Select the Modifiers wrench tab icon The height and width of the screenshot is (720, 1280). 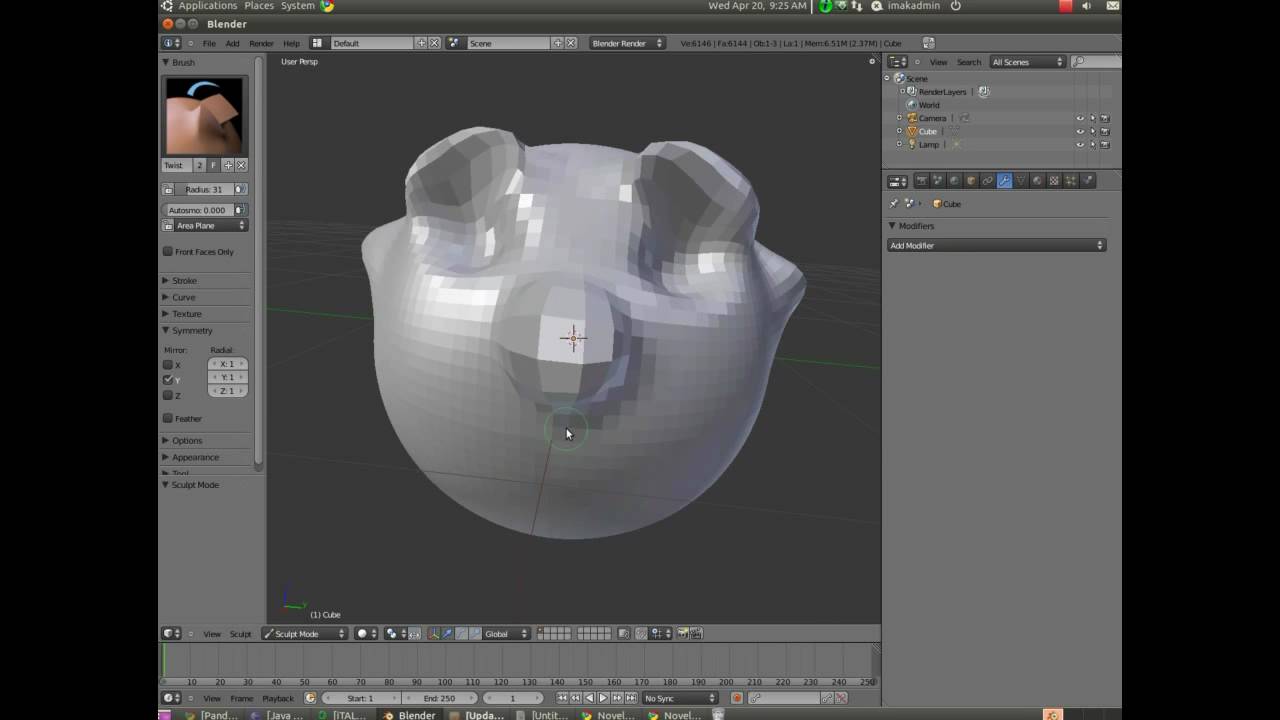pyautogui.click(x=1005, y=181)
